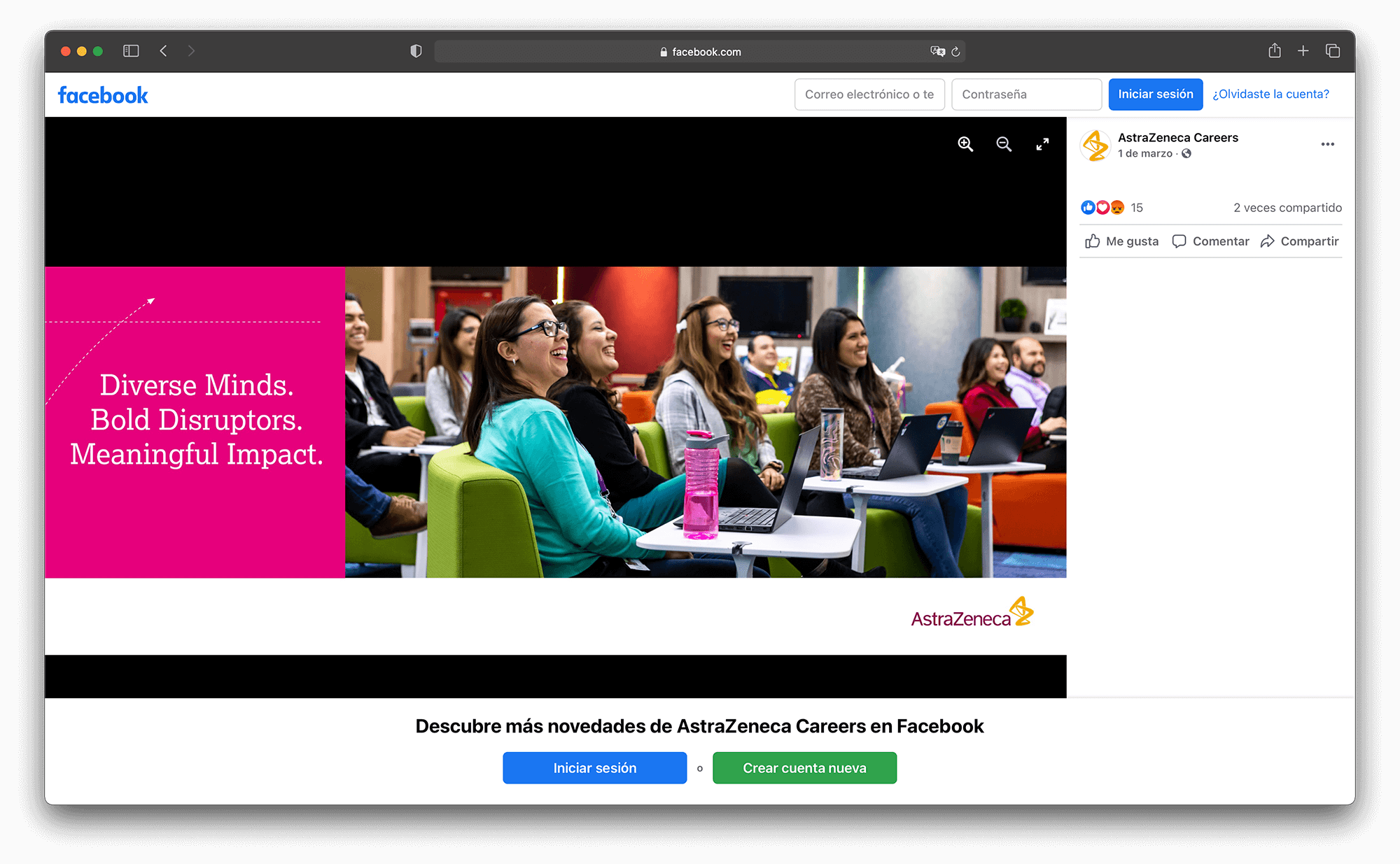Open the ¿Olvidaste la cuenta? link

[x=1270, y=94]
